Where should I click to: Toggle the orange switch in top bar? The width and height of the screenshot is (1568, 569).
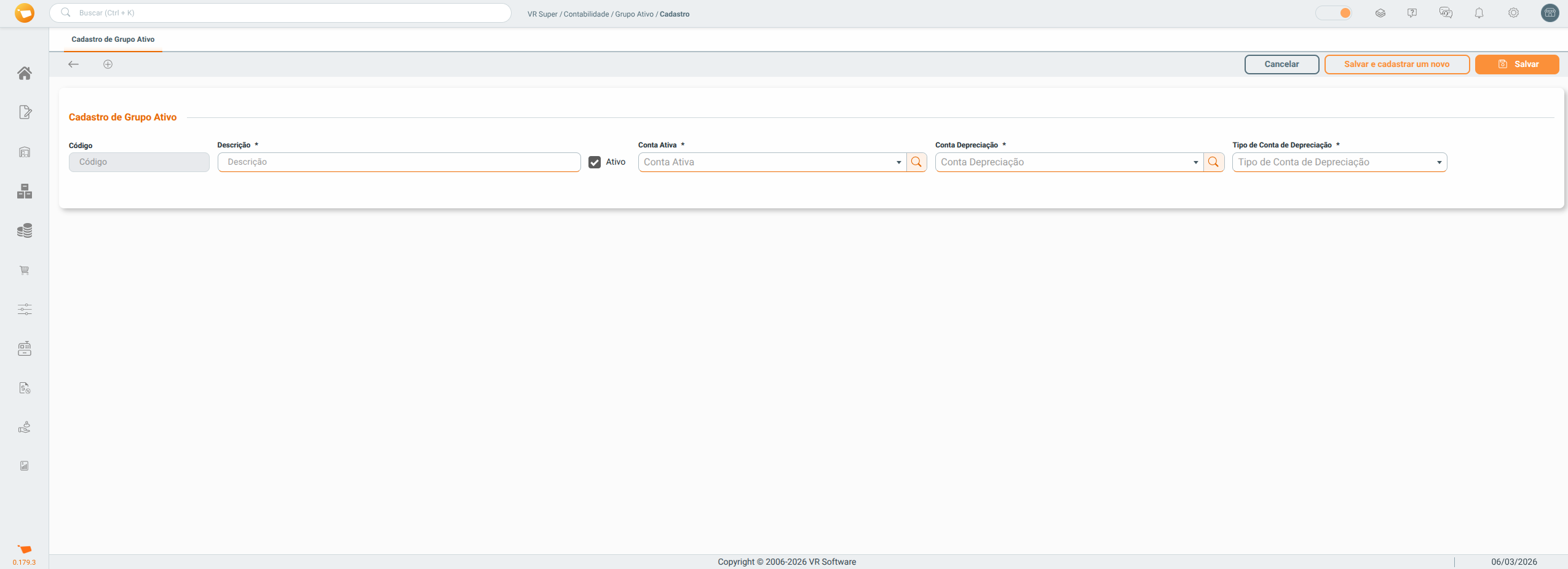(1333, 13)
